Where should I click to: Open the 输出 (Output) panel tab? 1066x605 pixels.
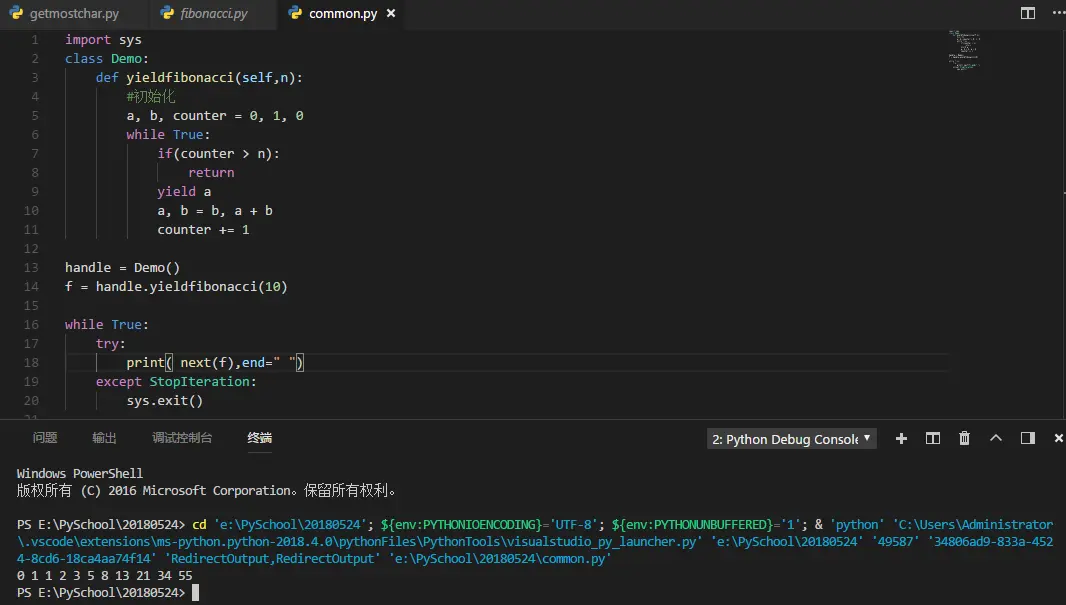click(104, 438)
